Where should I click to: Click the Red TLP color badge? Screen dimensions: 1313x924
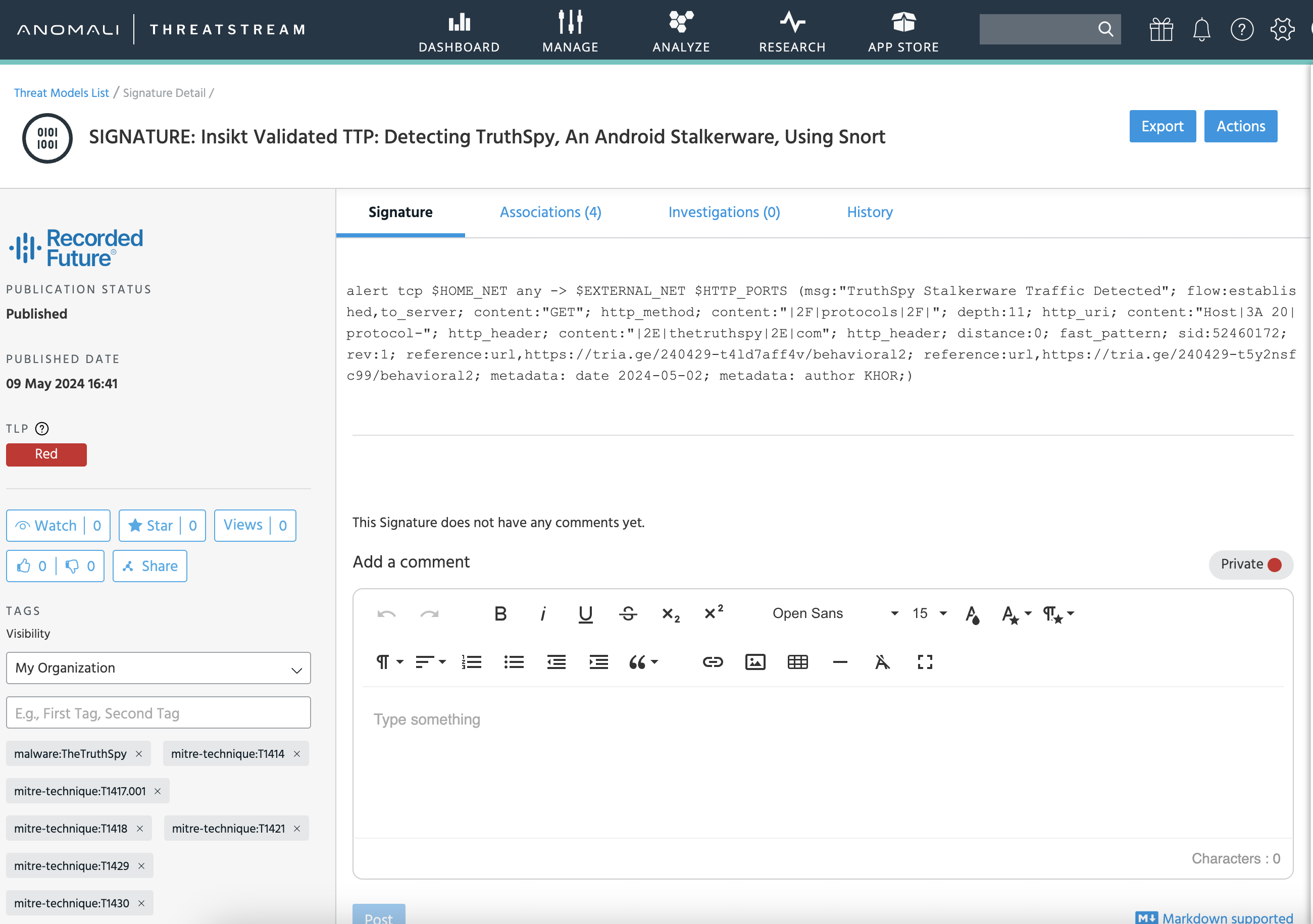pos(46,454)
